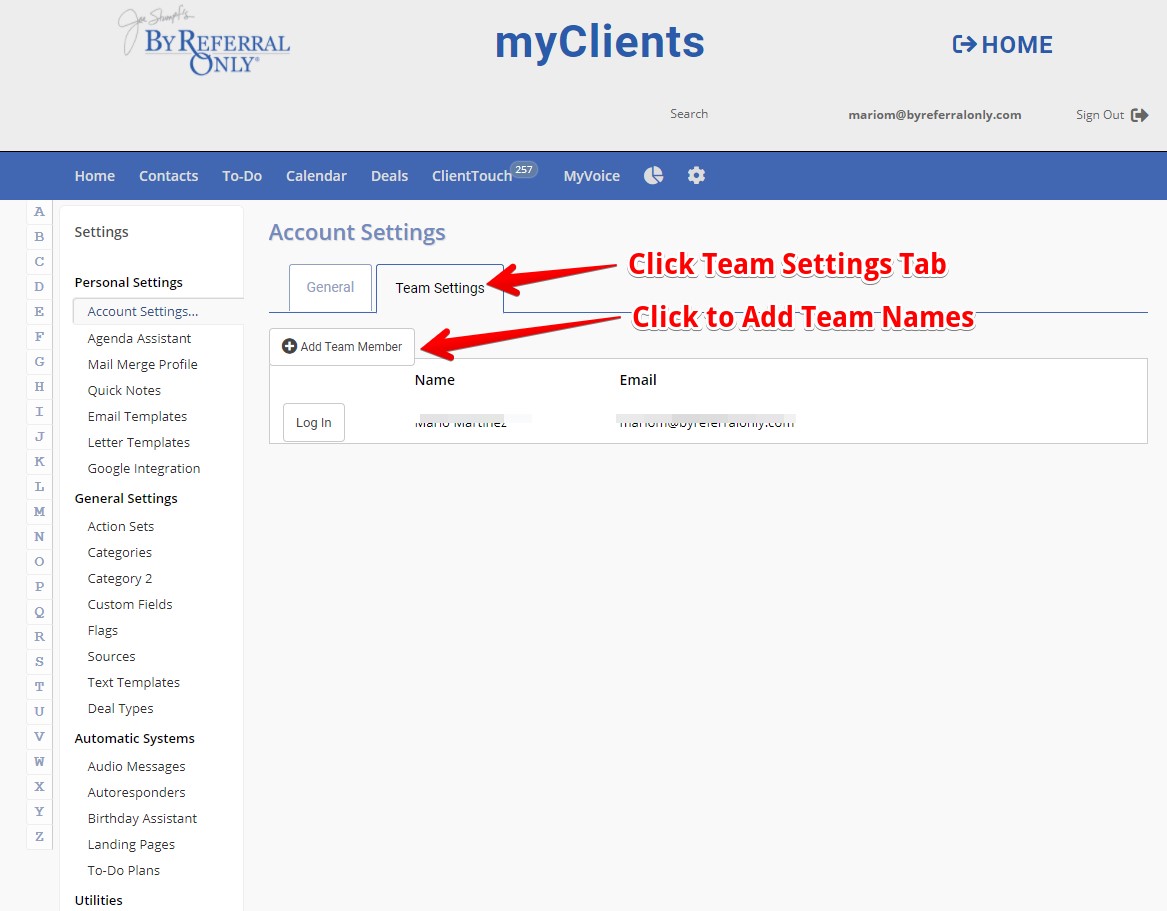Screen dimensions: 1167x911
Task: Filter contacts by letter S
Action: [39, 662]
